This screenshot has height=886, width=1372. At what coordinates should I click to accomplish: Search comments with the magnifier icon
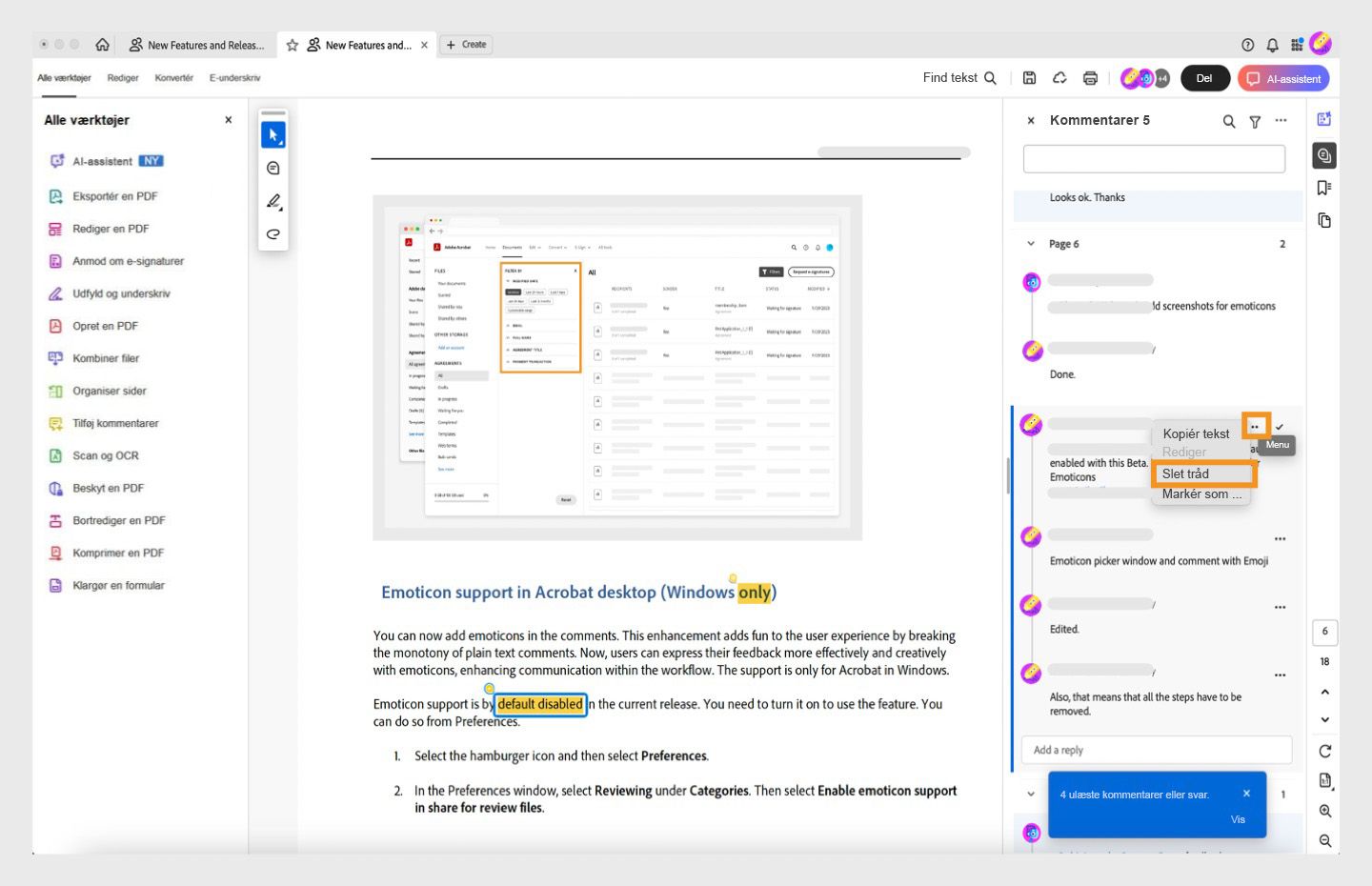click(1229, 121)
